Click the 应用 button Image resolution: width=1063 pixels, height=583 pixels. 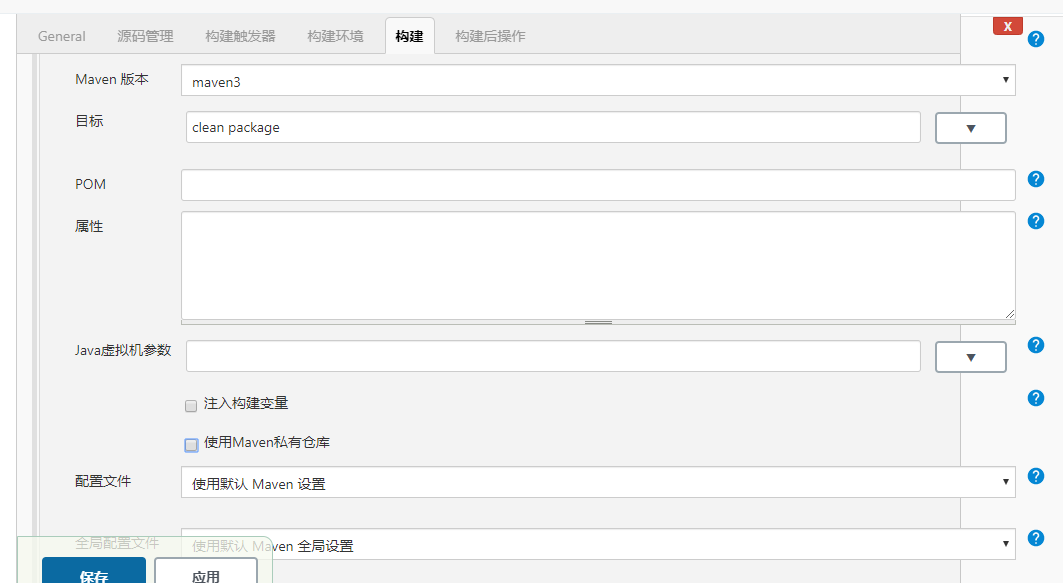pyautogui.click(x=205, y=571)
